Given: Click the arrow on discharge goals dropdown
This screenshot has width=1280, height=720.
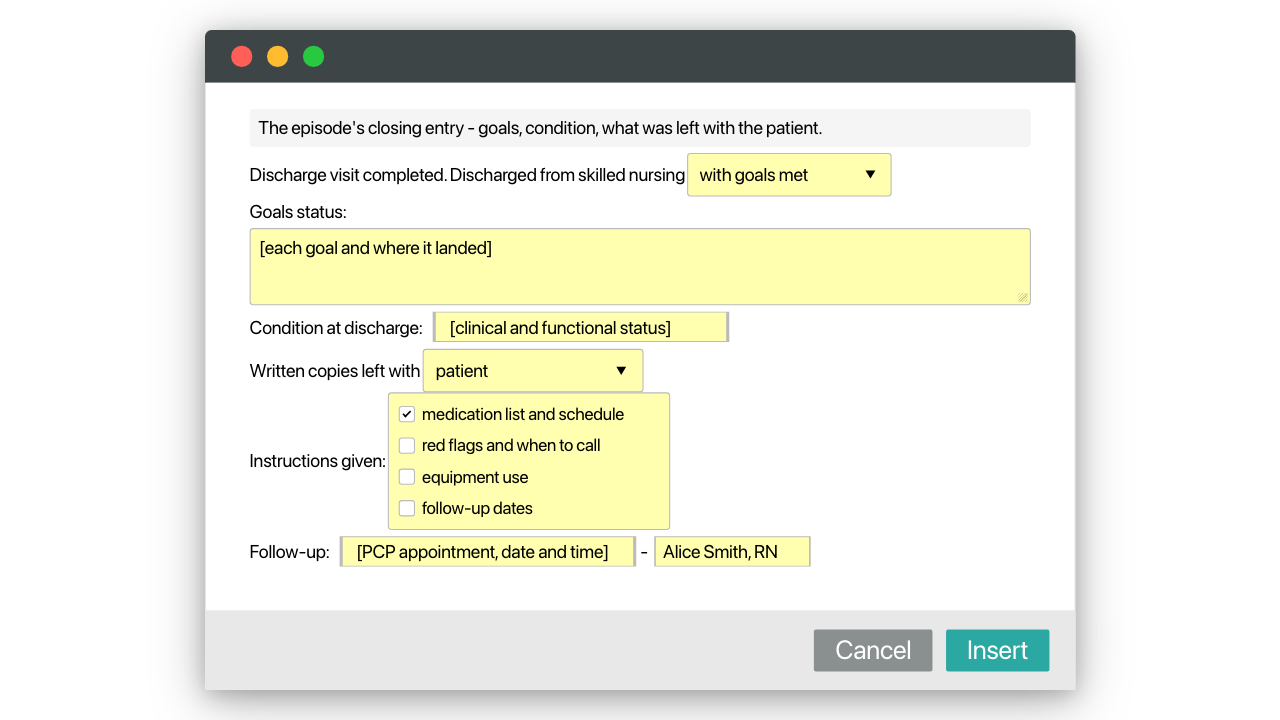Looking at the screenshot, I should 870,175.
